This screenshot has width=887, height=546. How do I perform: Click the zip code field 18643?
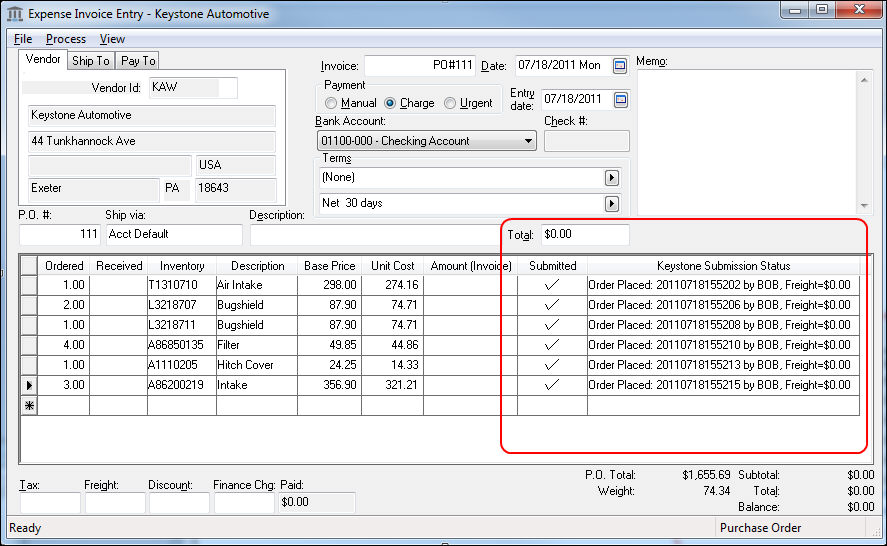point(235,188)
